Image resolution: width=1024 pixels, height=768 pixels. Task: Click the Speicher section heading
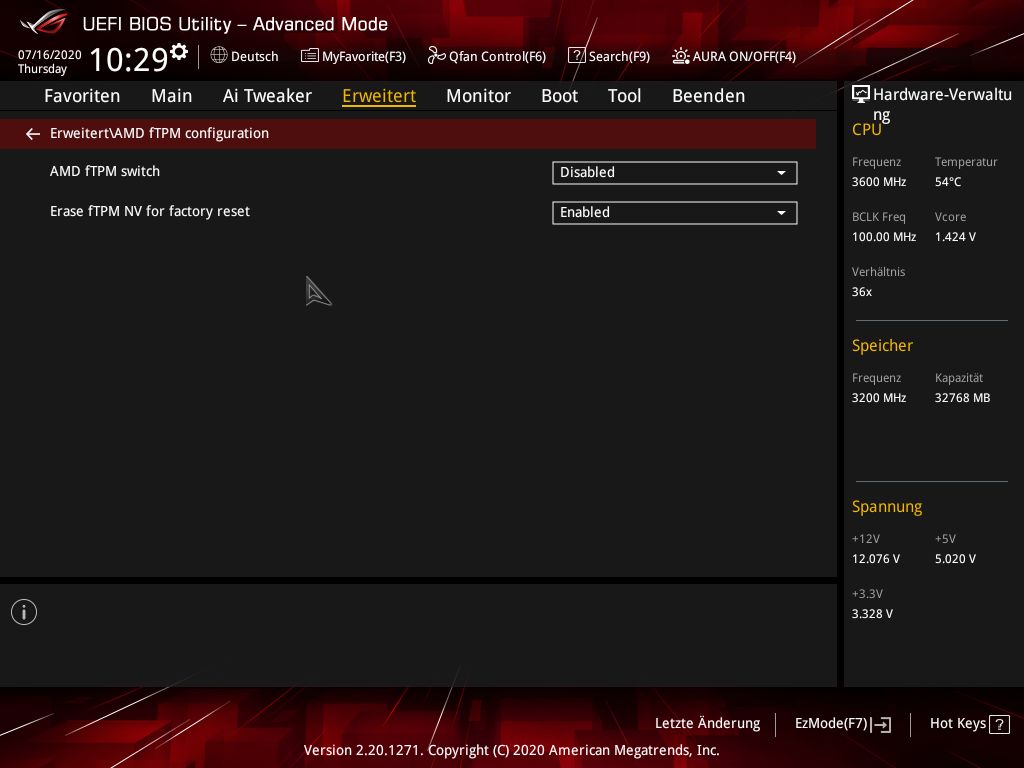[882, 345]
